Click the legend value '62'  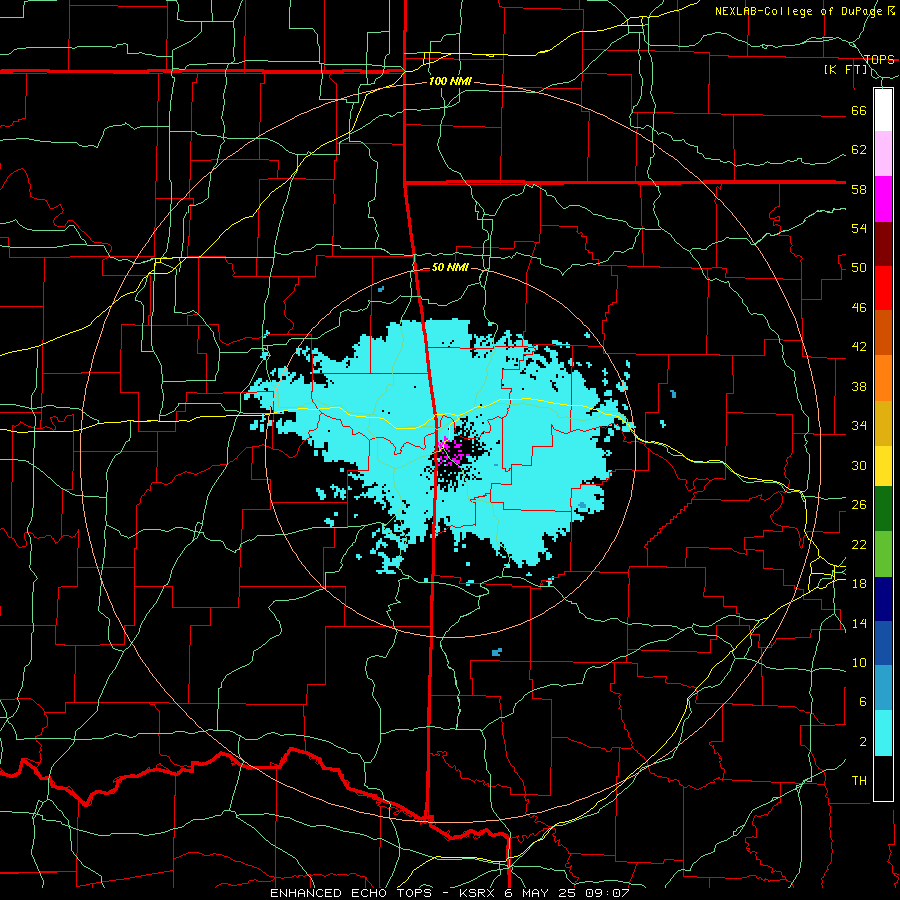tap(859, 150)
